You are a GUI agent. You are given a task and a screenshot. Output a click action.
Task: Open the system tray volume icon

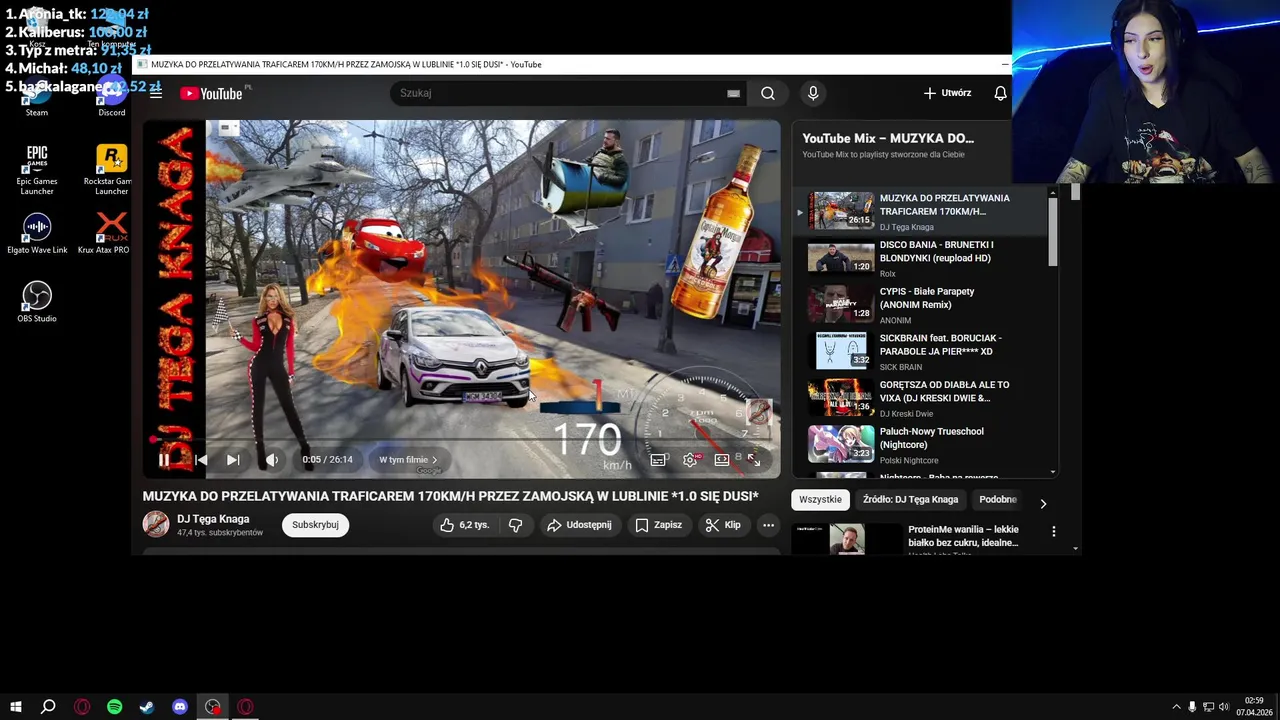pos(1224,707)
